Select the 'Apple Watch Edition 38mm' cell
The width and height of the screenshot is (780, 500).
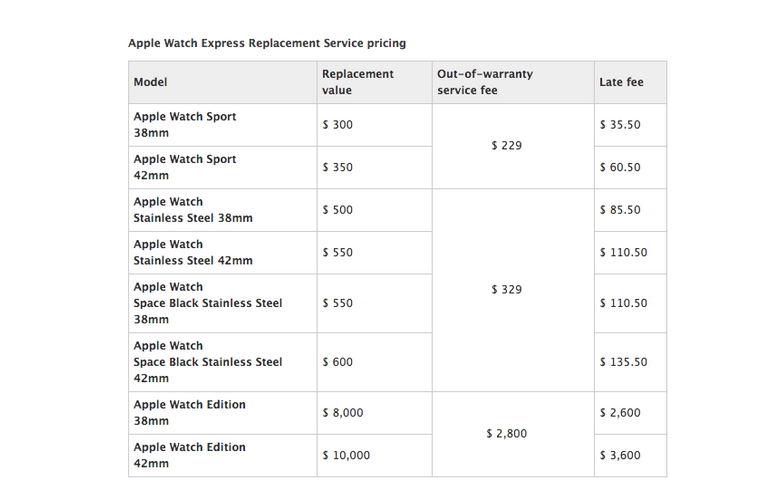pos(223,413)
